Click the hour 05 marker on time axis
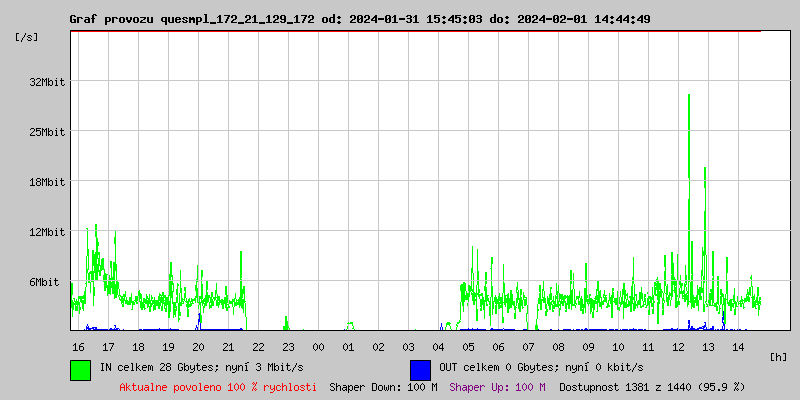 pos(468,346)
